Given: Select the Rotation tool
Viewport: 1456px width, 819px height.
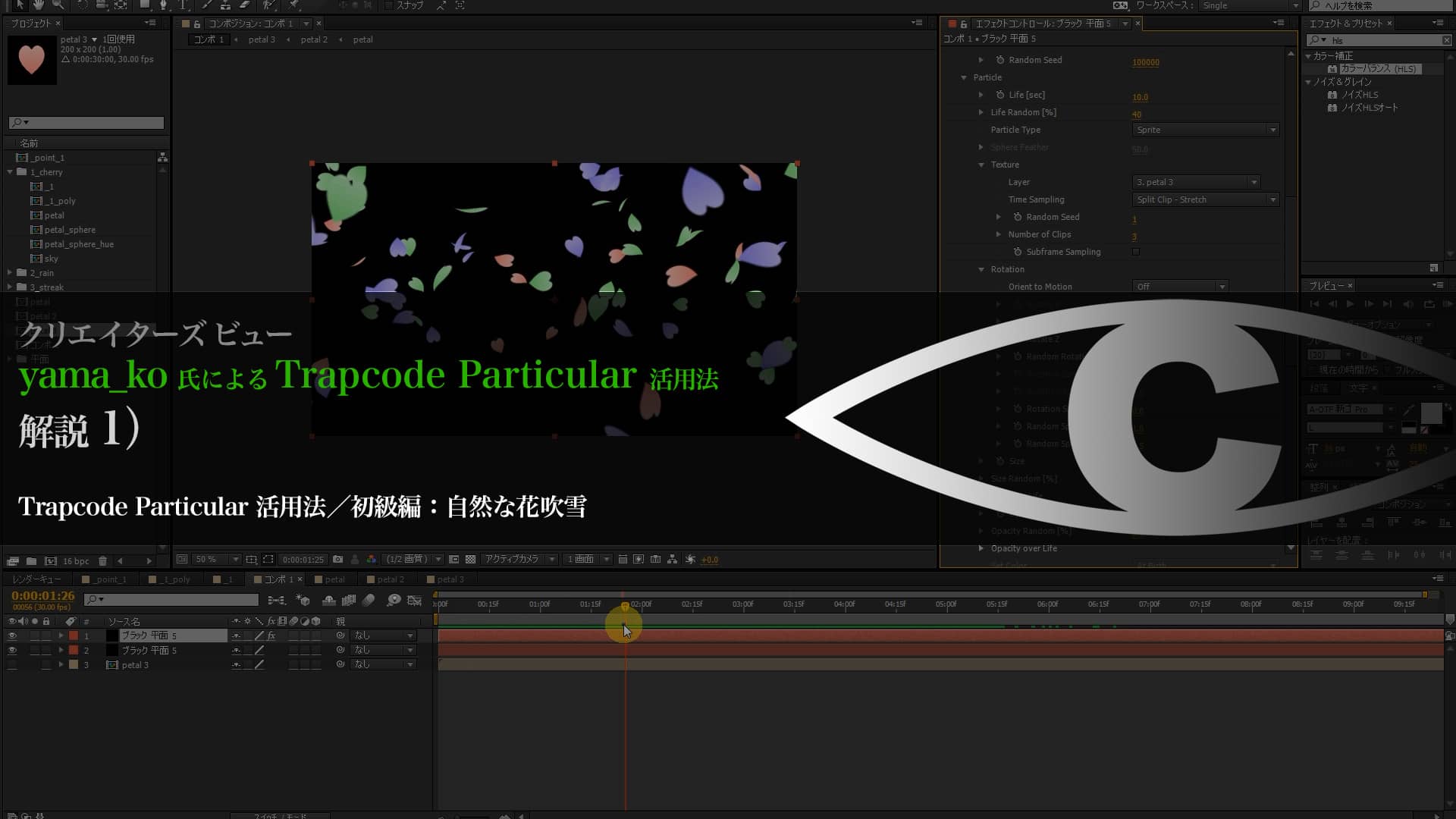Looking at the screenshot, I should [x=81, y=6].
